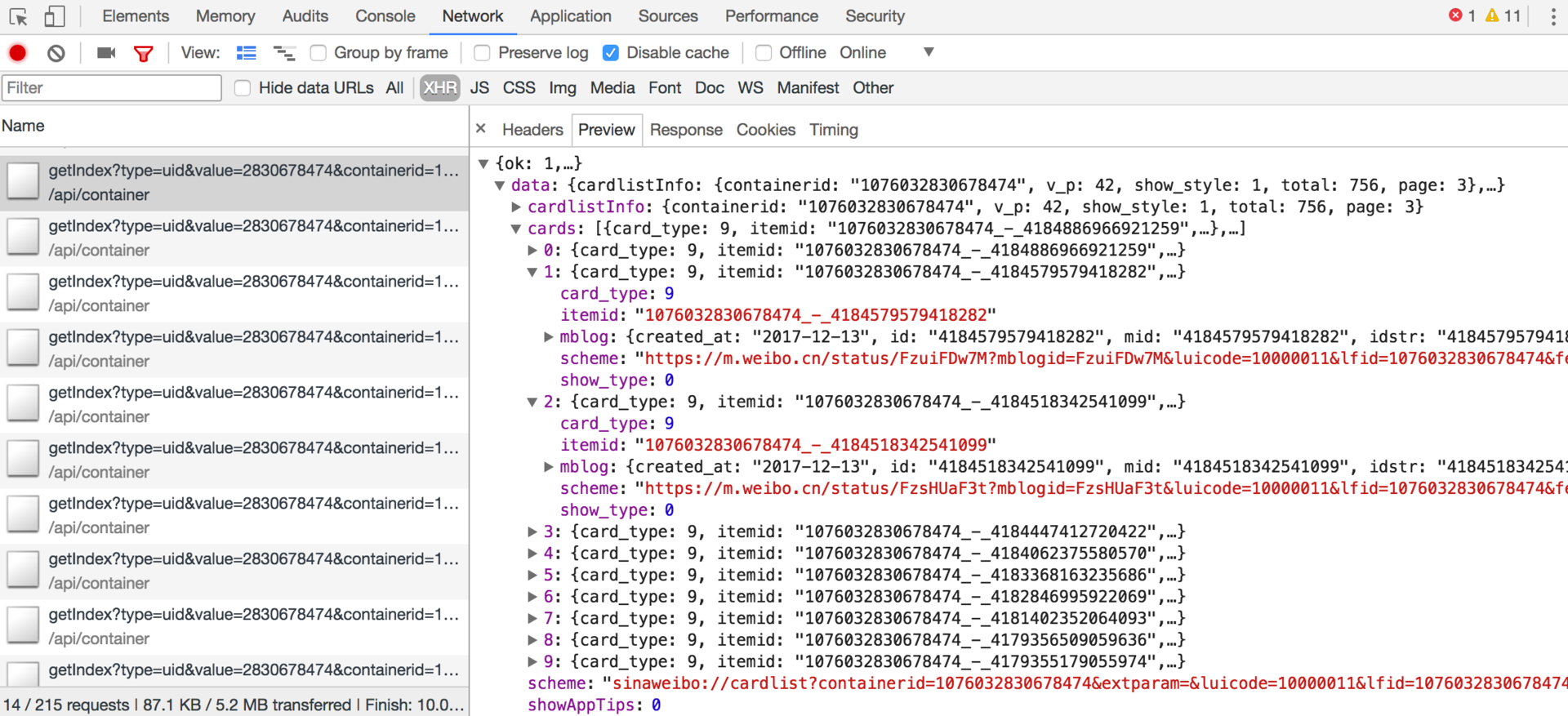The width and height of the screenshot is (1568, 716).
Task: Filter requests by JS type
Action: pos(479,88)
